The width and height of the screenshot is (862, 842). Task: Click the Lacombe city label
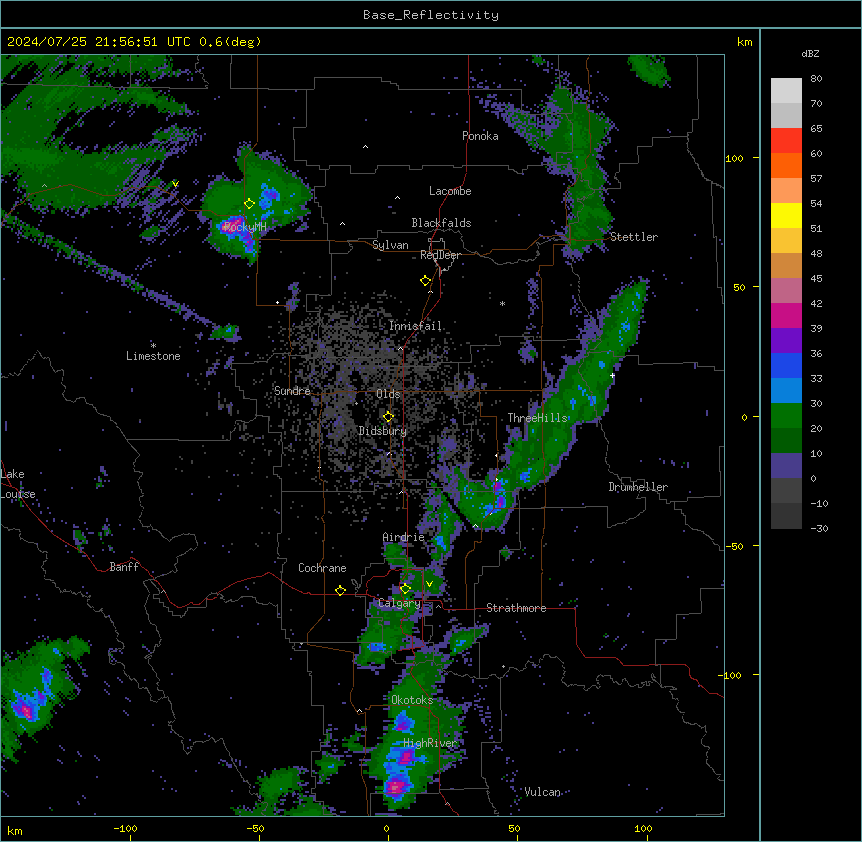click(x=450, y=191)
